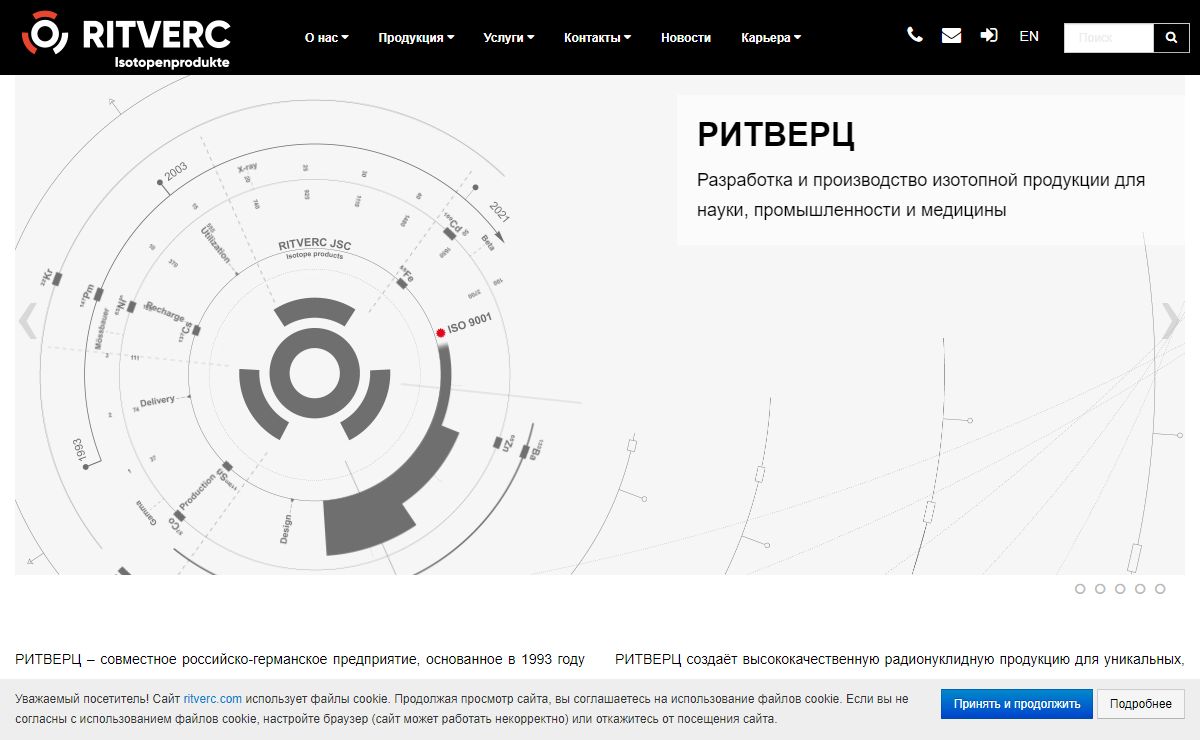Select the first carousel indicator dot
The width and height of the screenshot is (1200, 740).
(1080, 589)
